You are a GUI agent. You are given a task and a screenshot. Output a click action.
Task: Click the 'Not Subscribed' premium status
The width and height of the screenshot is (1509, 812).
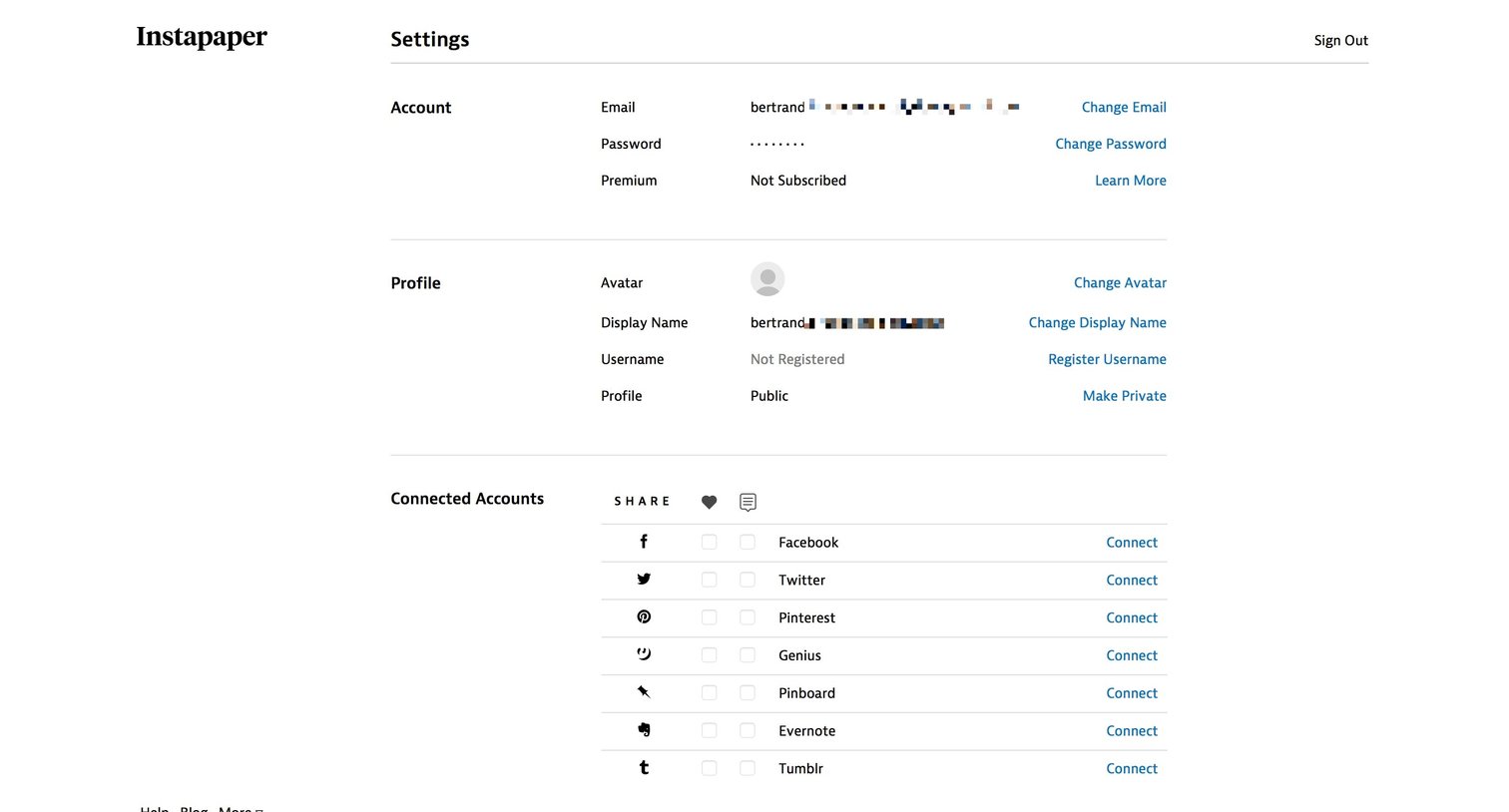click(x=798, y=181)
